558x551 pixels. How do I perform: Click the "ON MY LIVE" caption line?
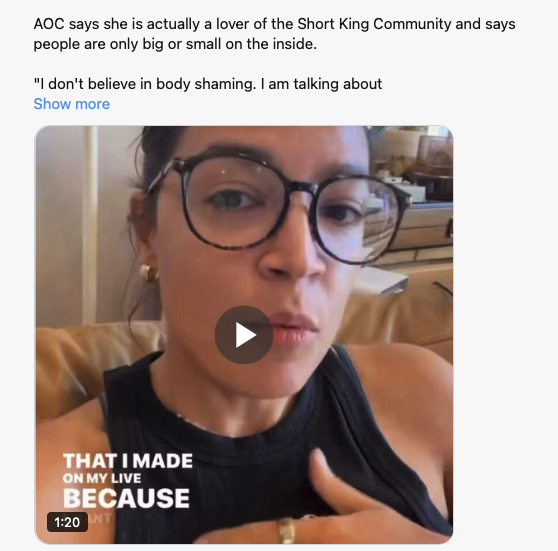tap(102, 478)
